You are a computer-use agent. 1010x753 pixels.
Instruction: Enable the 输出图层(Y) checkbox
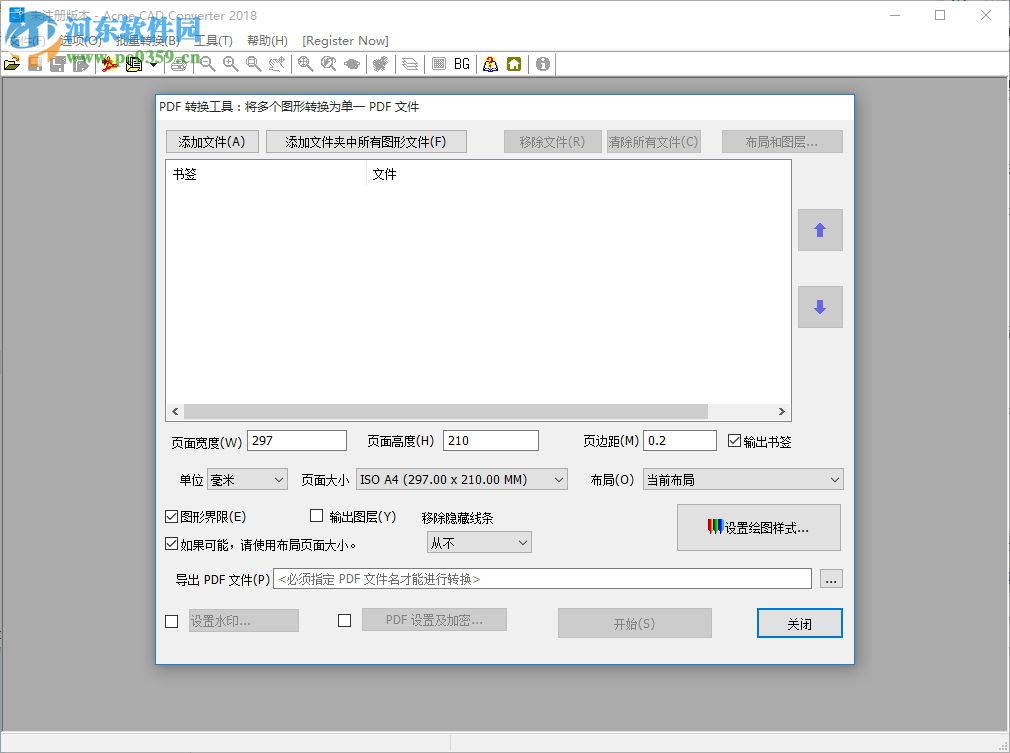(316, 515)
